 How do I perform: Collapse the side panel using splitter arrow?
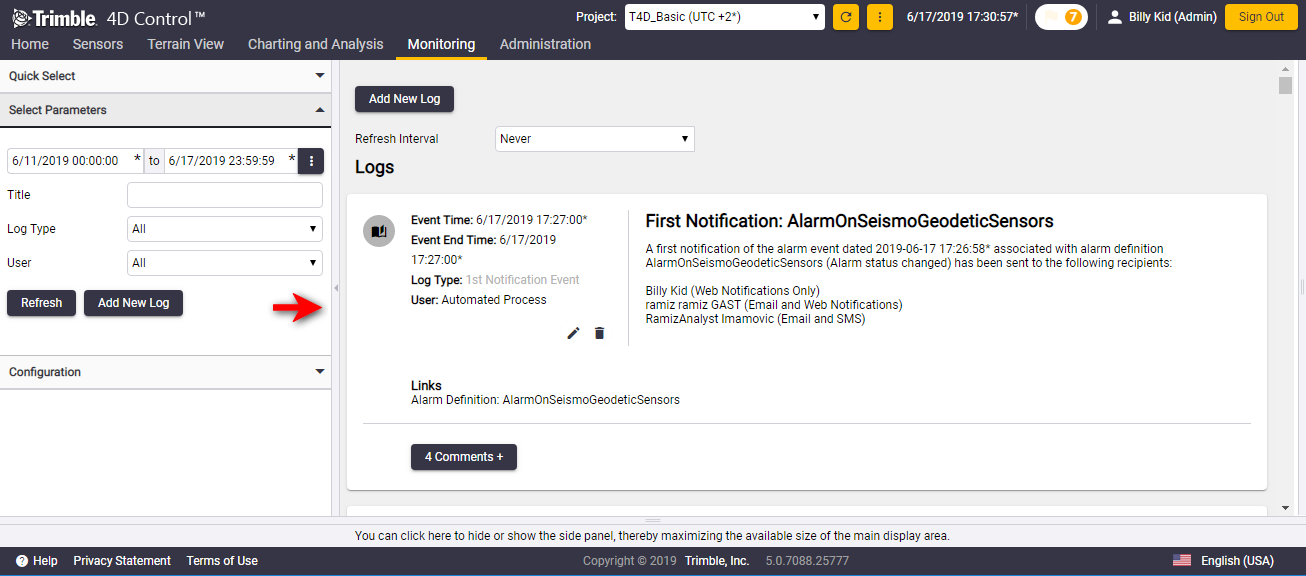[x=336, y=288]
